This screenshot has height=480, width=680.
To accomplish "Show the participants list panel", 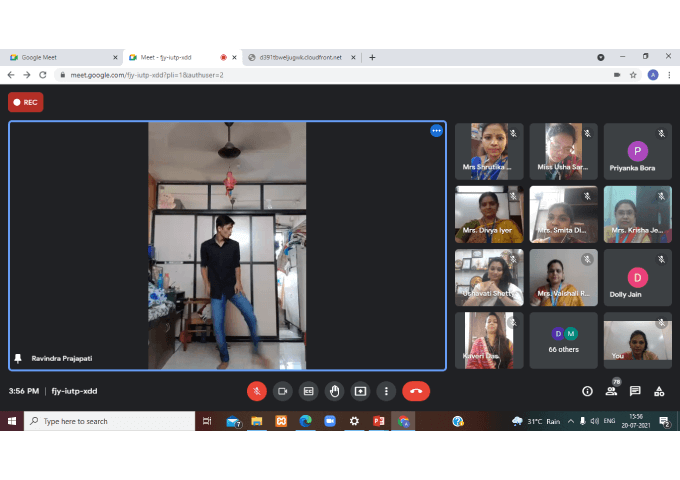I will (611, 391).
